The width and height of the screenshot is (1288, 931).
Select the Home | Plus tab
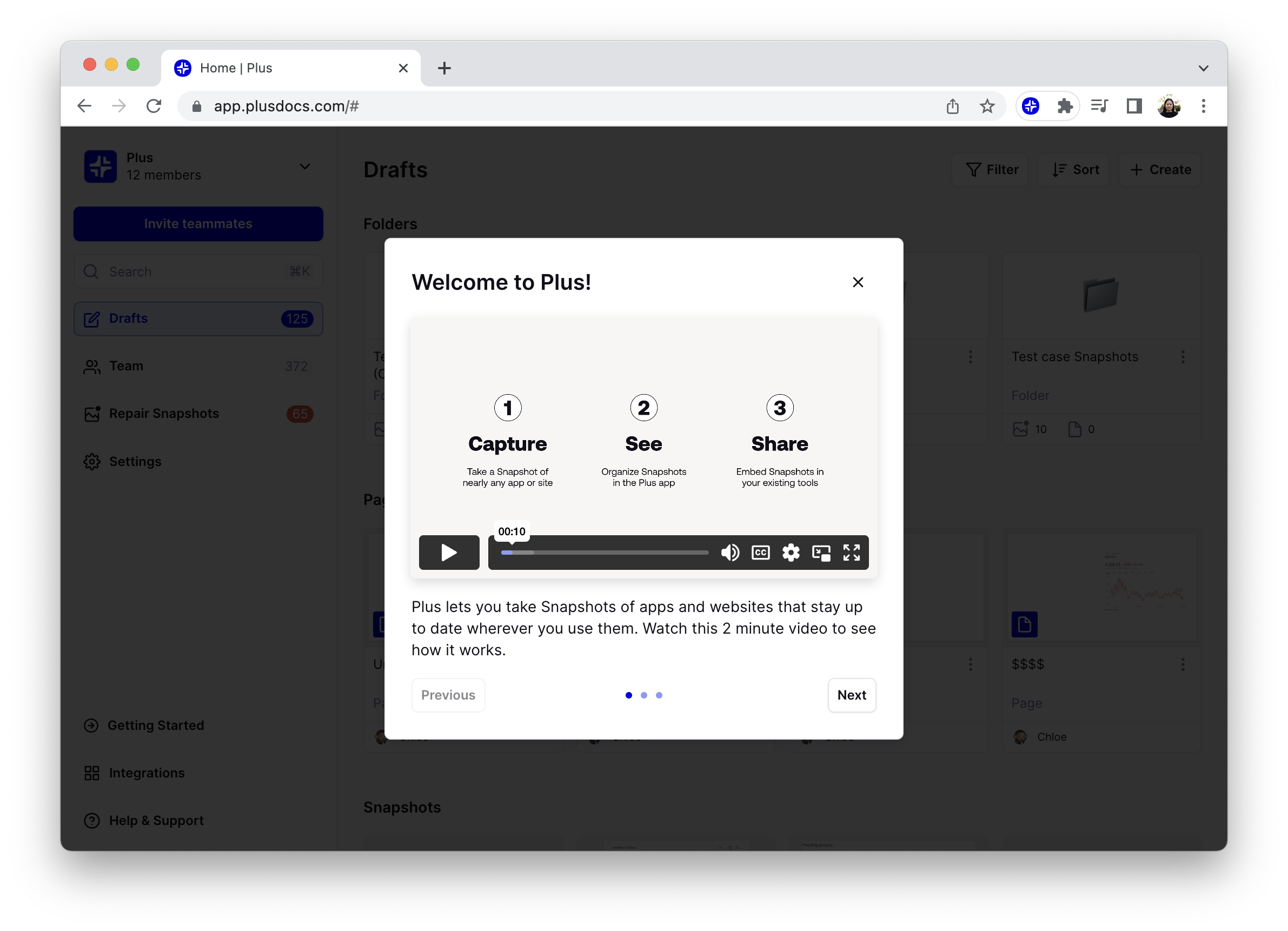291,68
